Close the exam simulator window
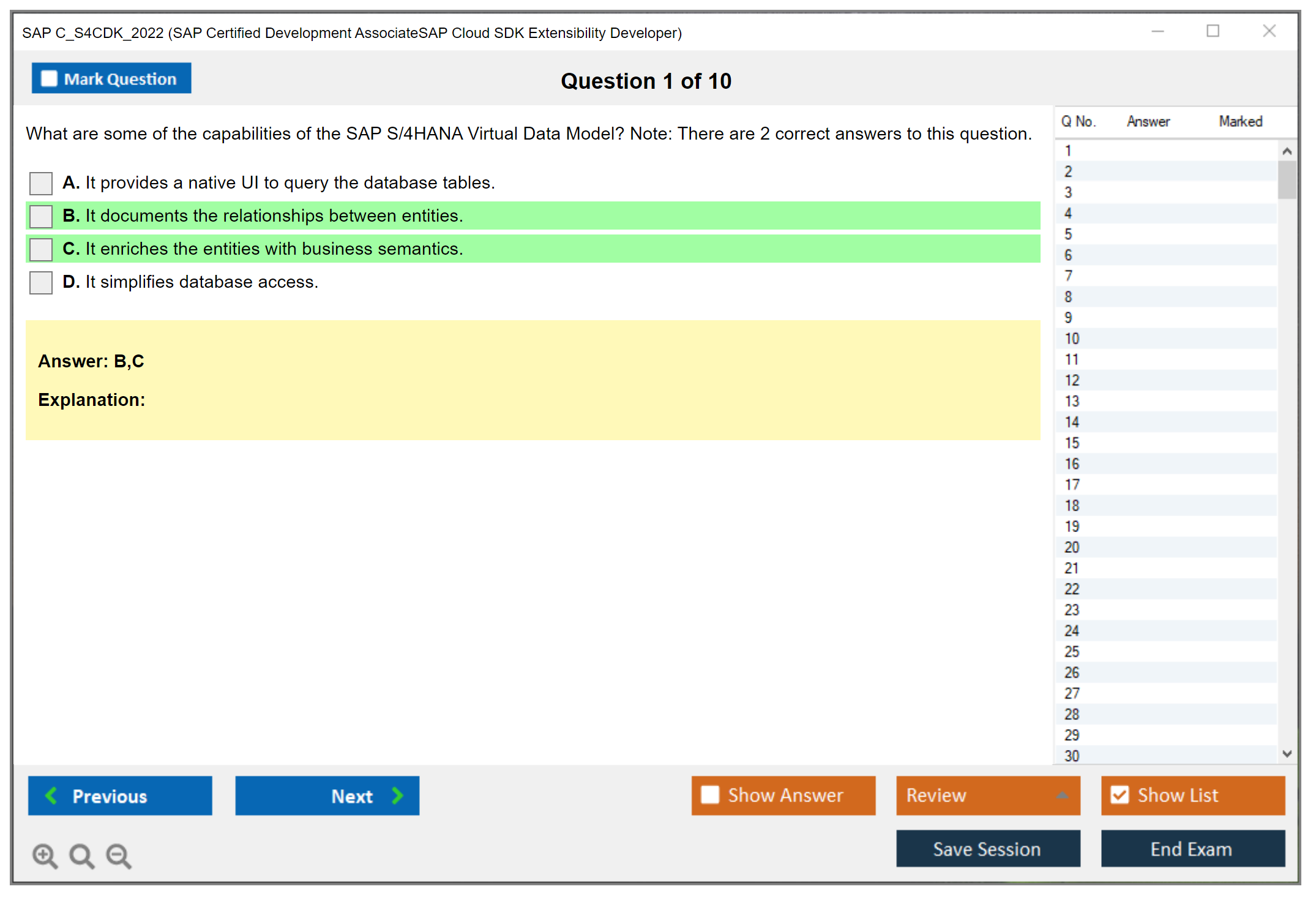The width and height of the screenshot is (1316, 900). [1269, 31]
